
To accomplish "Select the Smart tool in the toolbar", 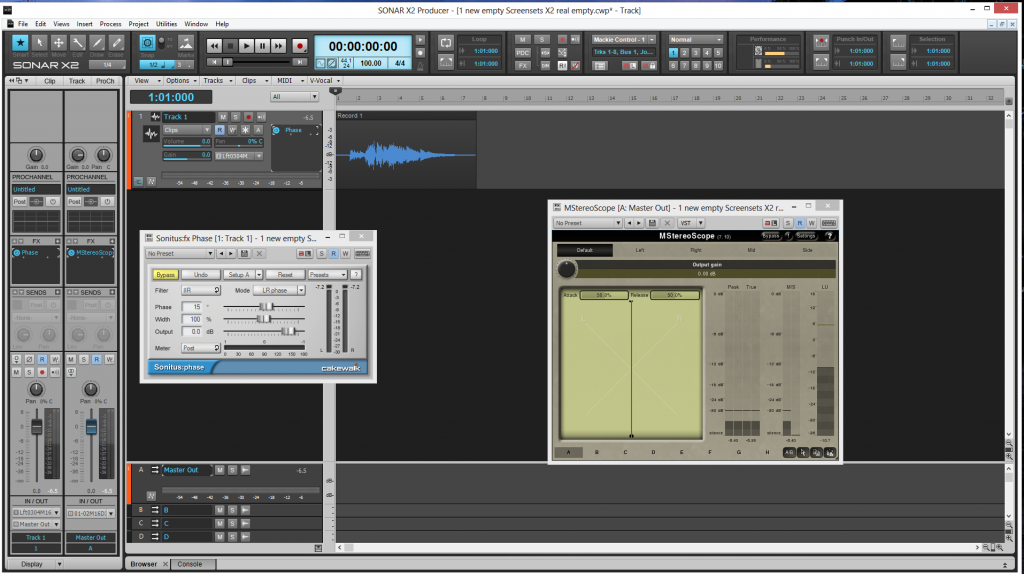I will [20, 44].
